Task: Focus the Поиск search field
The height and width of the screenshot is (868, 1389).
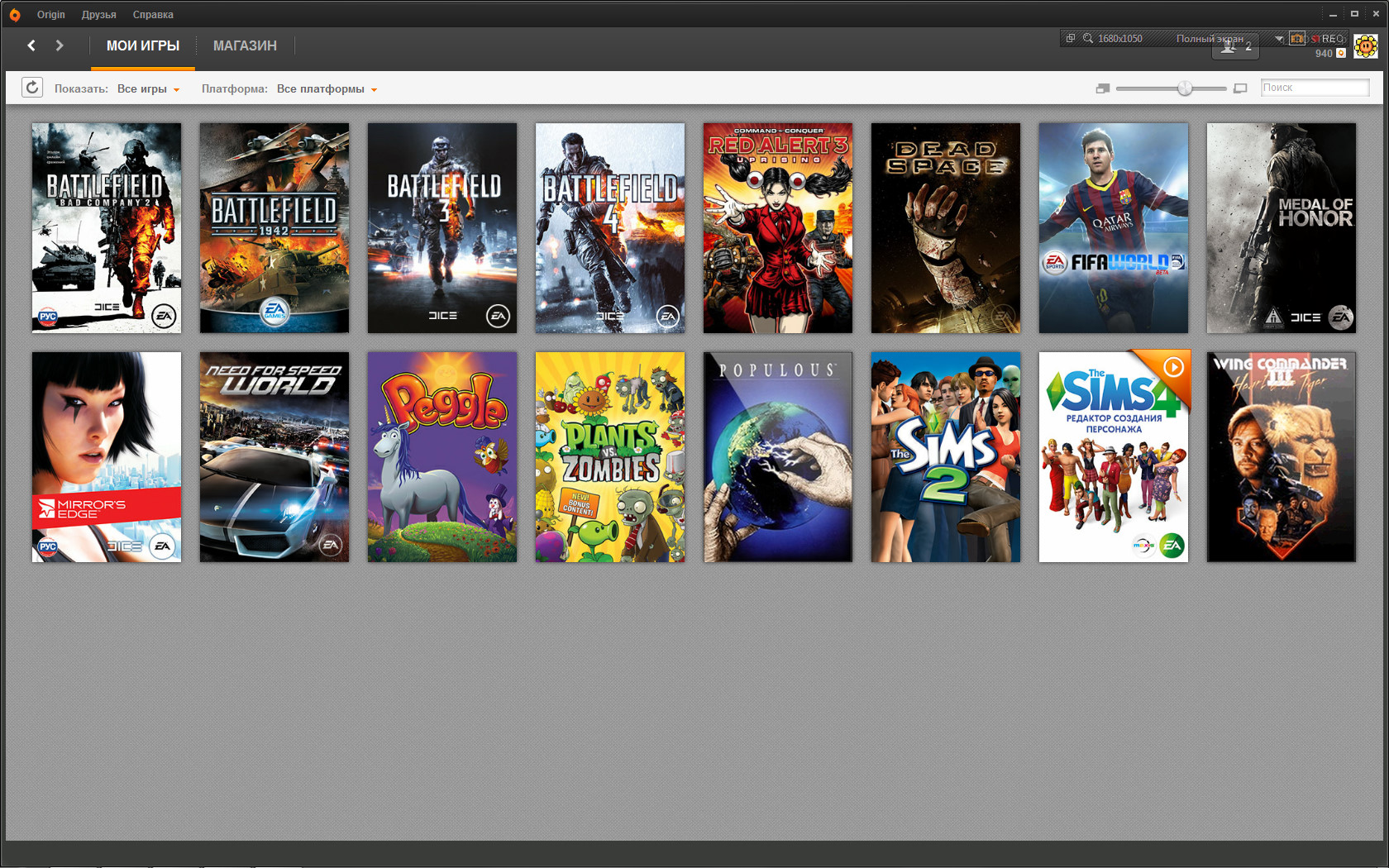Action: [1315, 88]
